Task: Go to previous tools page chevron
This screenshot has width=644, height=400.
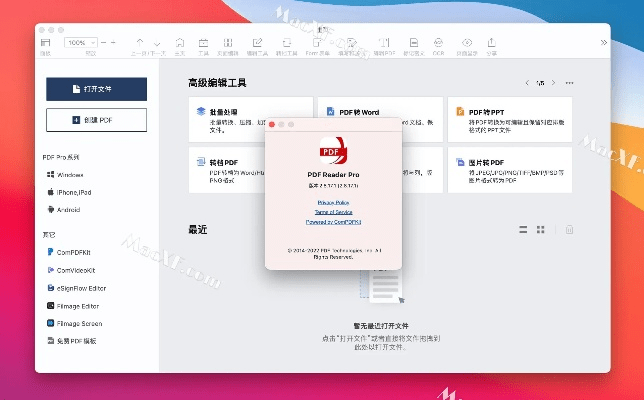Action: point(527,83)
